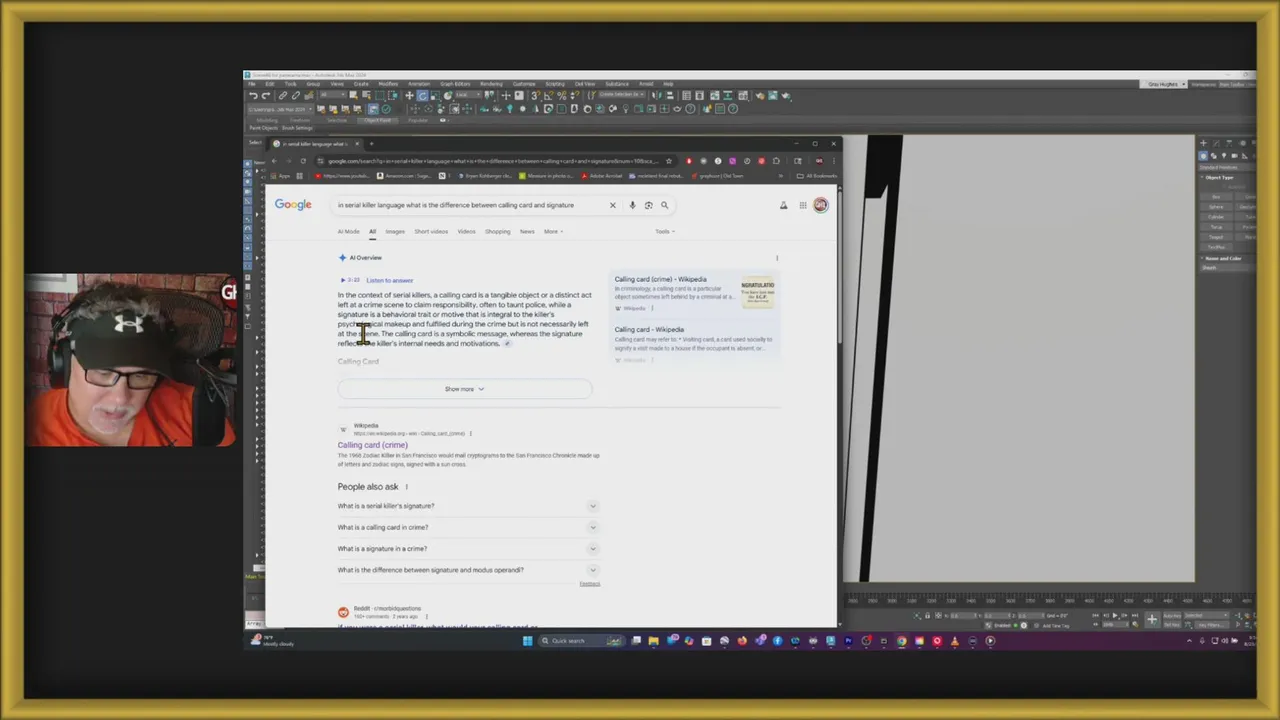
Task: Go back in Chrome
Action: [274, 160]
